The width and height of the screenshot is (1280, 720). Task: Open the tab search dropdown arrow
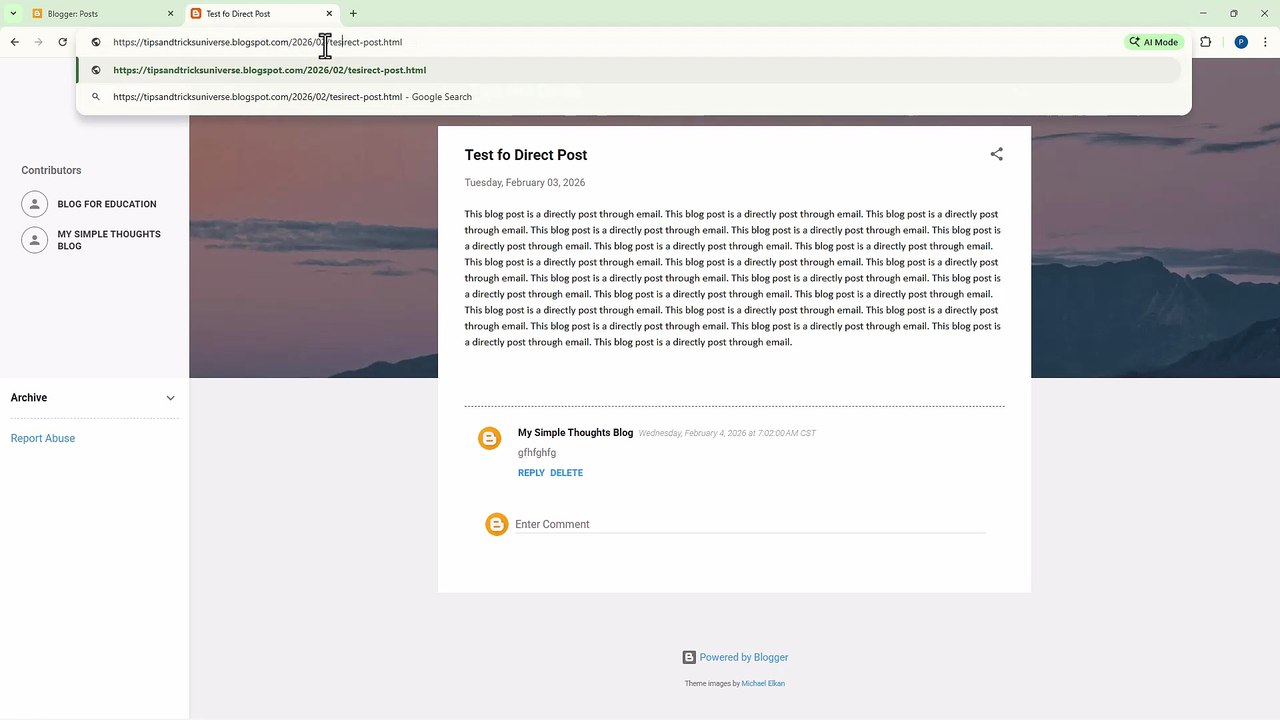coord(13,14)
